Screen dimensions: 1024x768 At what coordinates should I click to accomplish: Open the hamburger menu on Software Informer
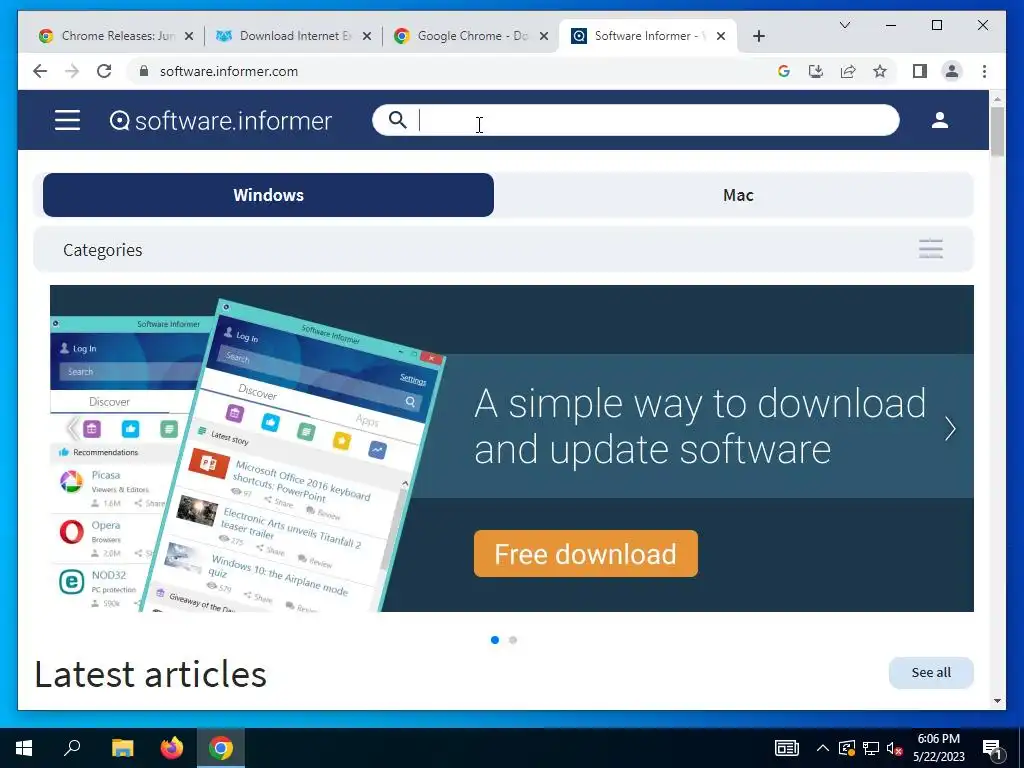click(x=67, y=120)
